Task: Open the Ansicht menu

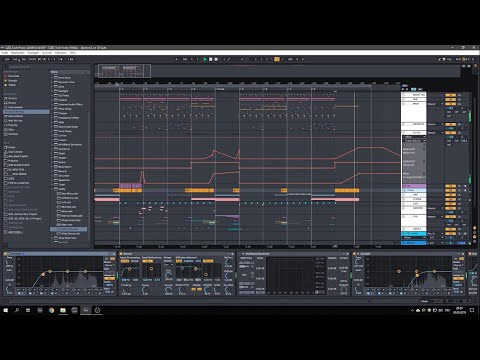Action: click(x=47, y=52)
